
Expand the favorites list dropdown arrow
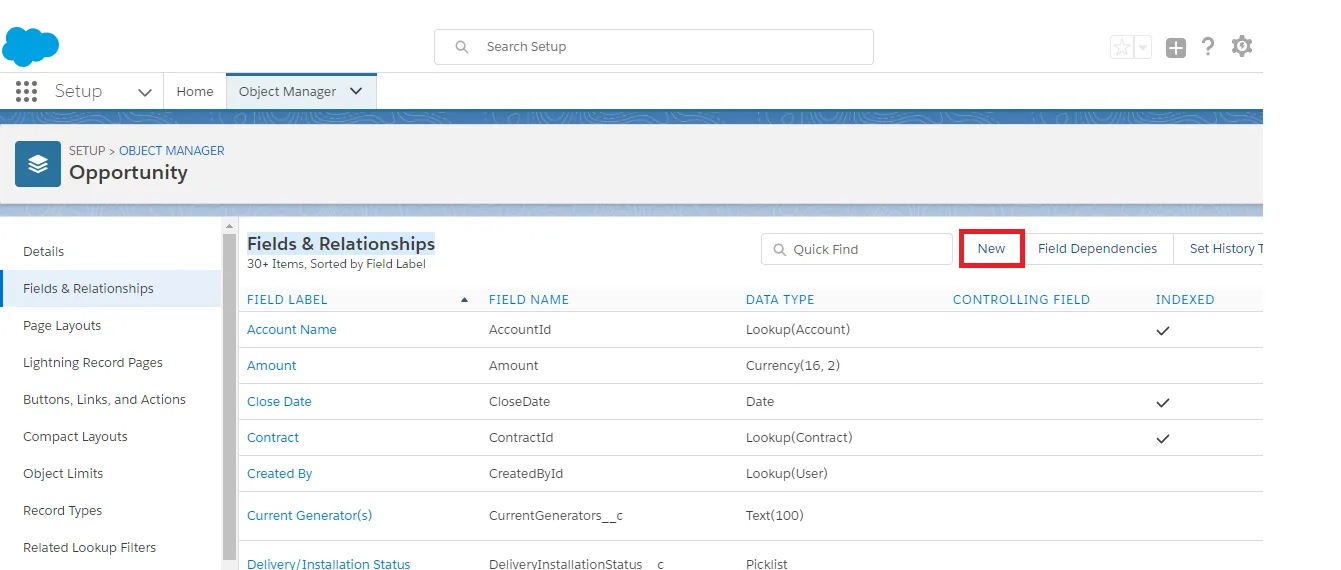[x=1143, y=47]
